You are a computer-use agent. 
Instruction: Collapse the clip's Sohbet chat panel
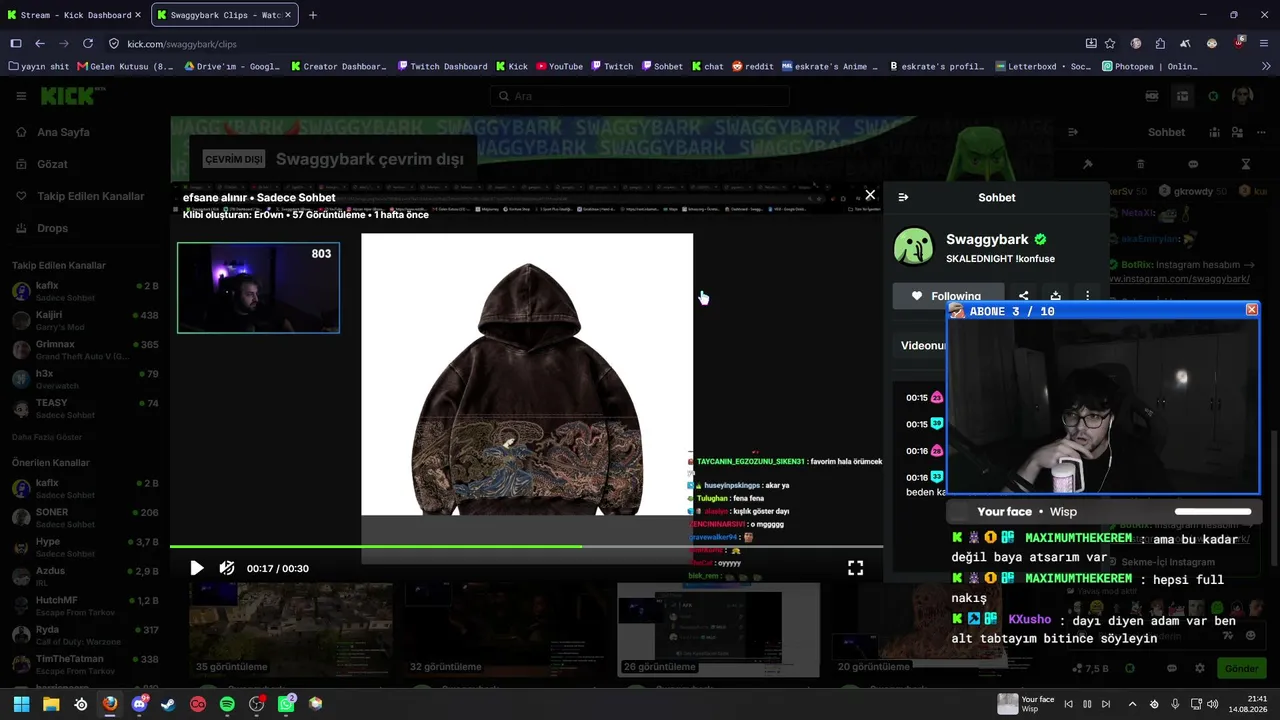tap(903, 197)
